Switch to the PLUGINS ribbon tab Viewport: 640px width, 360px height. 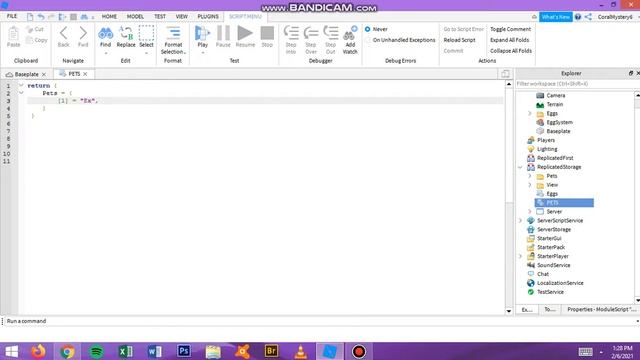coord(208,17)
